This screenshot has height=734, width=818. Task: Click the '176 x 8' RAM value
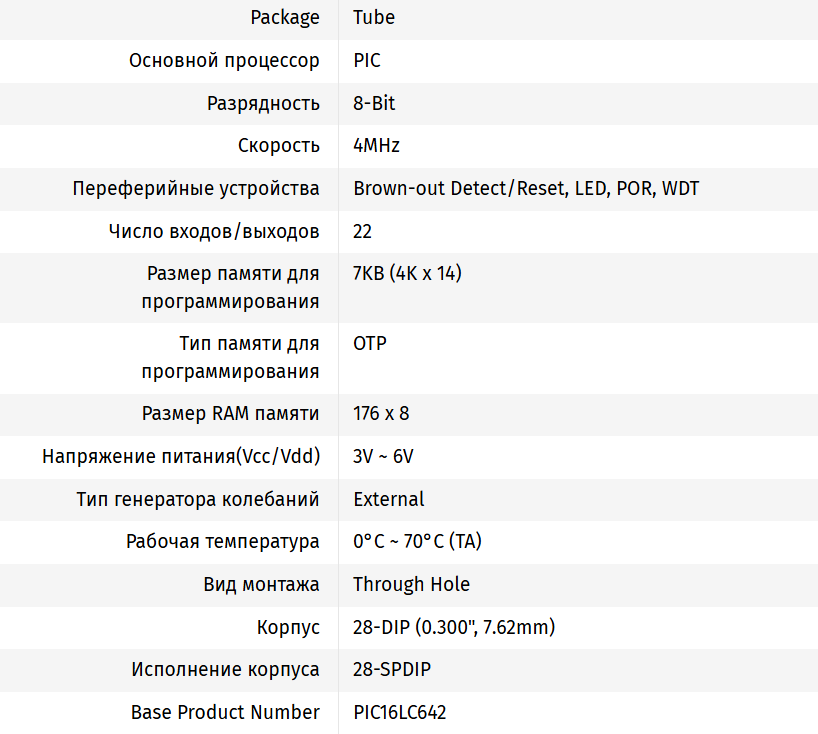pos(381,414)
